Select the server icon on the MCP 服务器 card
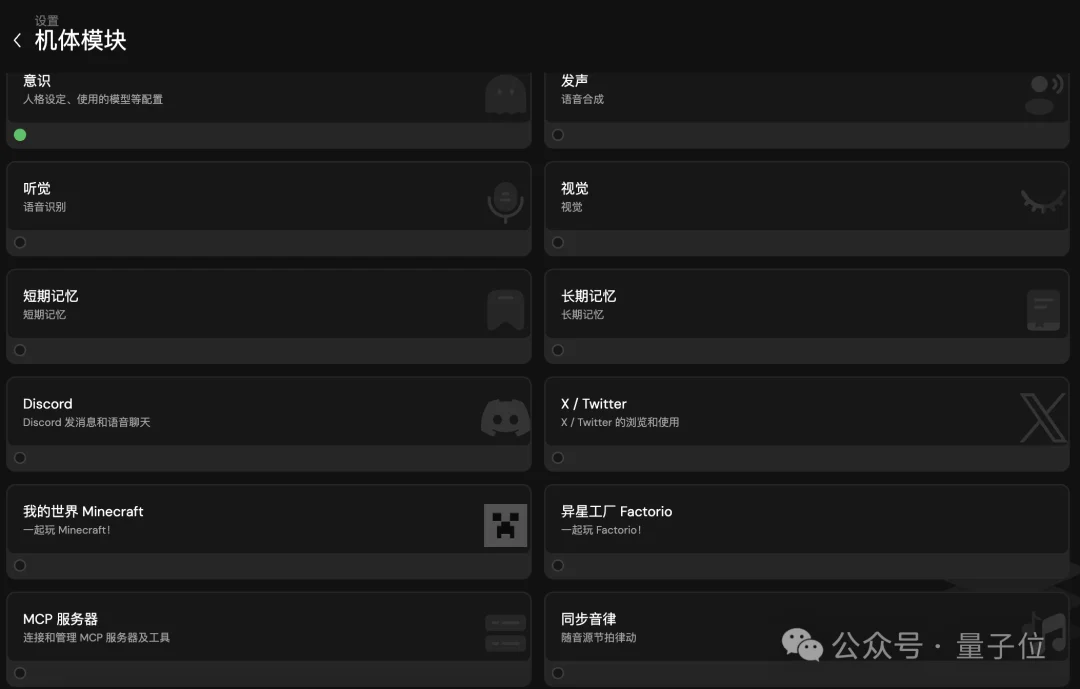The image size is (1080, 689). pos(504,633)
